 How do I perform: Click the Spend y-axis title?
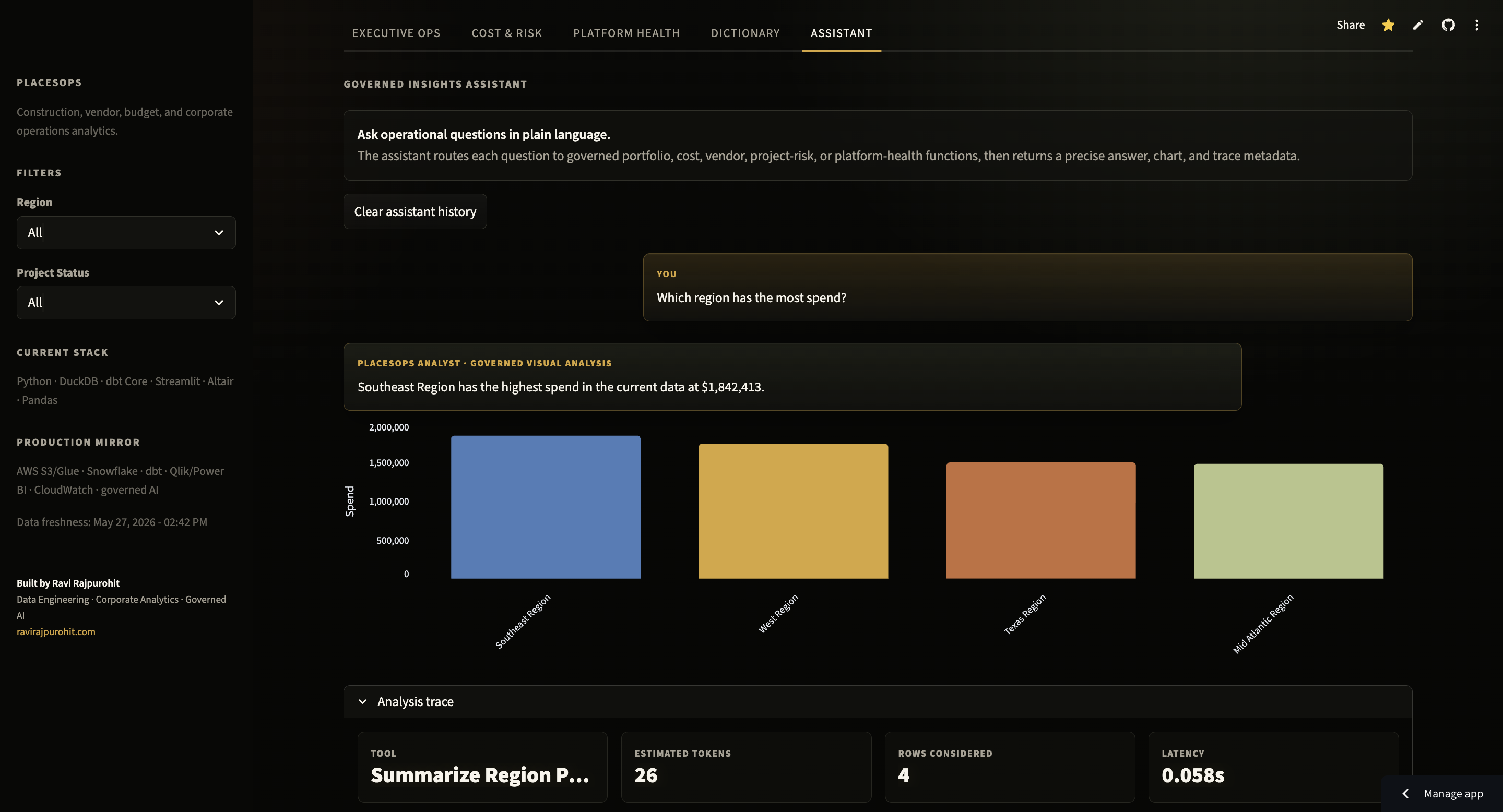pos(349,501)
